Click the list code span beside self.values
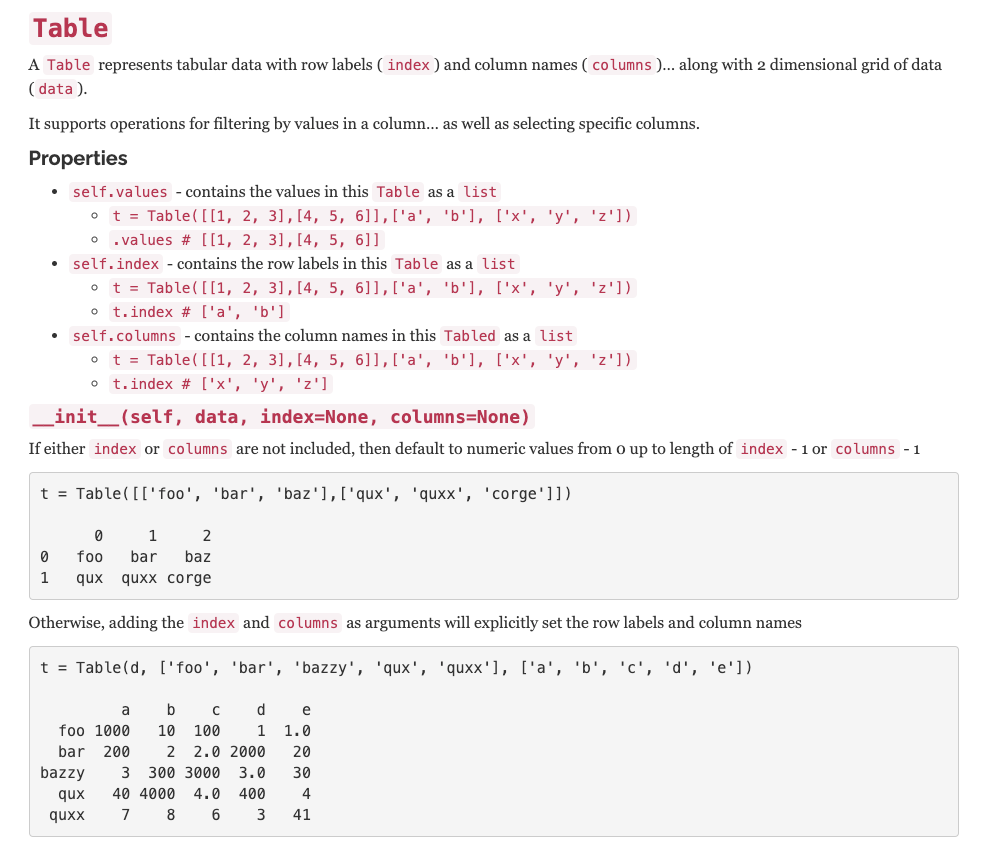The image size is (1008, 846). pos(479,192)
